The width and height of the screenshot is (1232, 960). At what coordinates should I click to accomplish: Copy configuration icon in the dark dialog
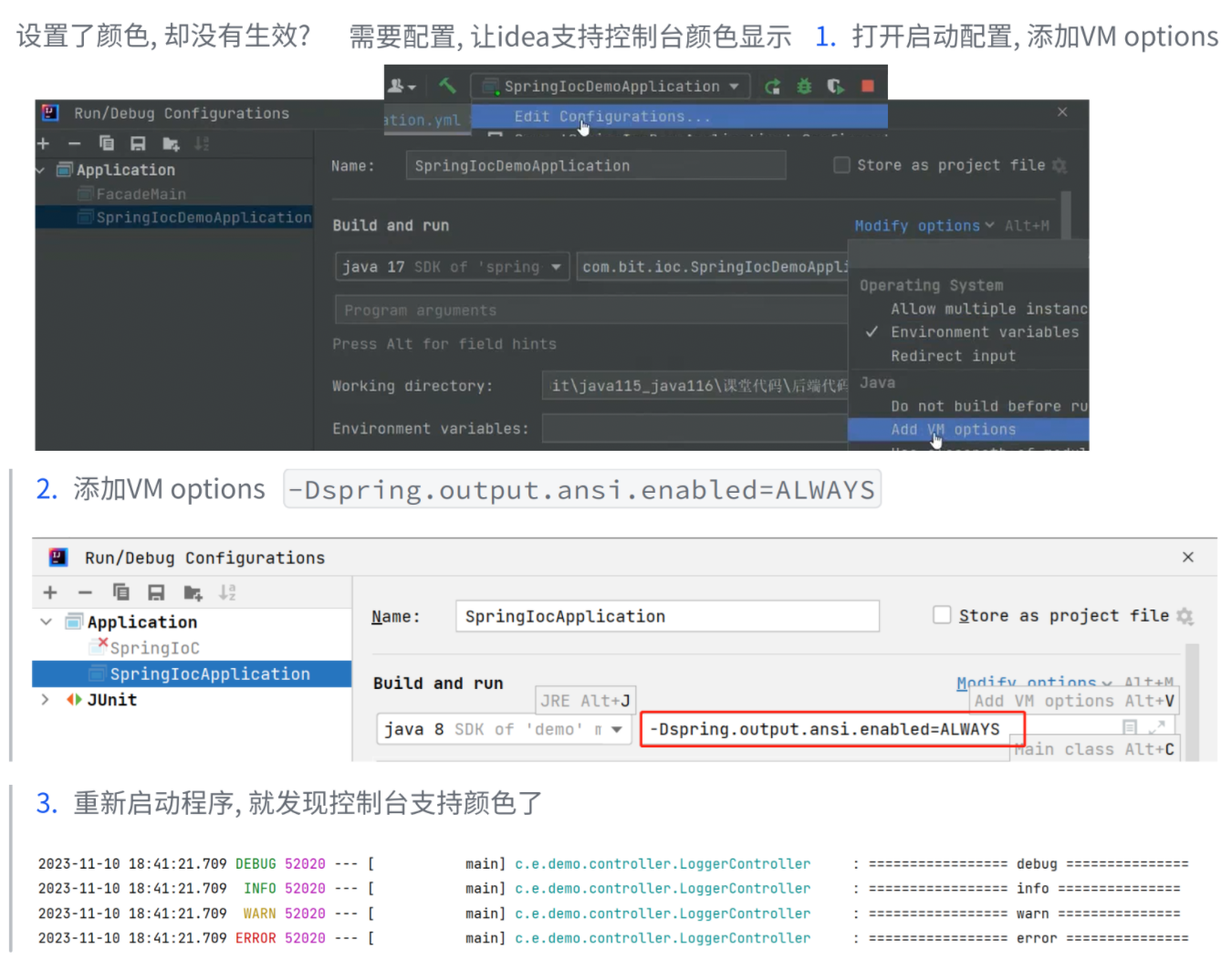(107, 143)
